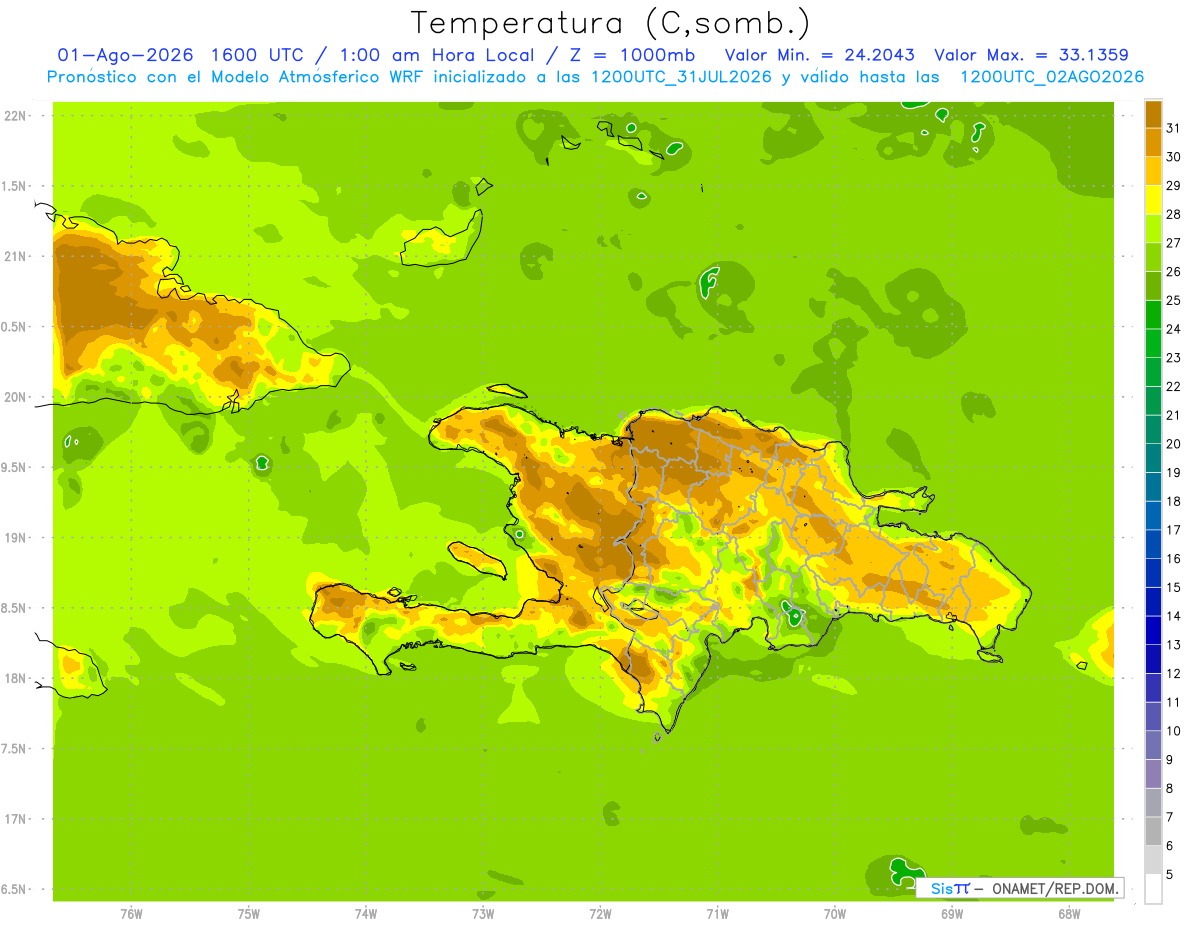Click the '19N' latitude label

[x=17, y=538]
